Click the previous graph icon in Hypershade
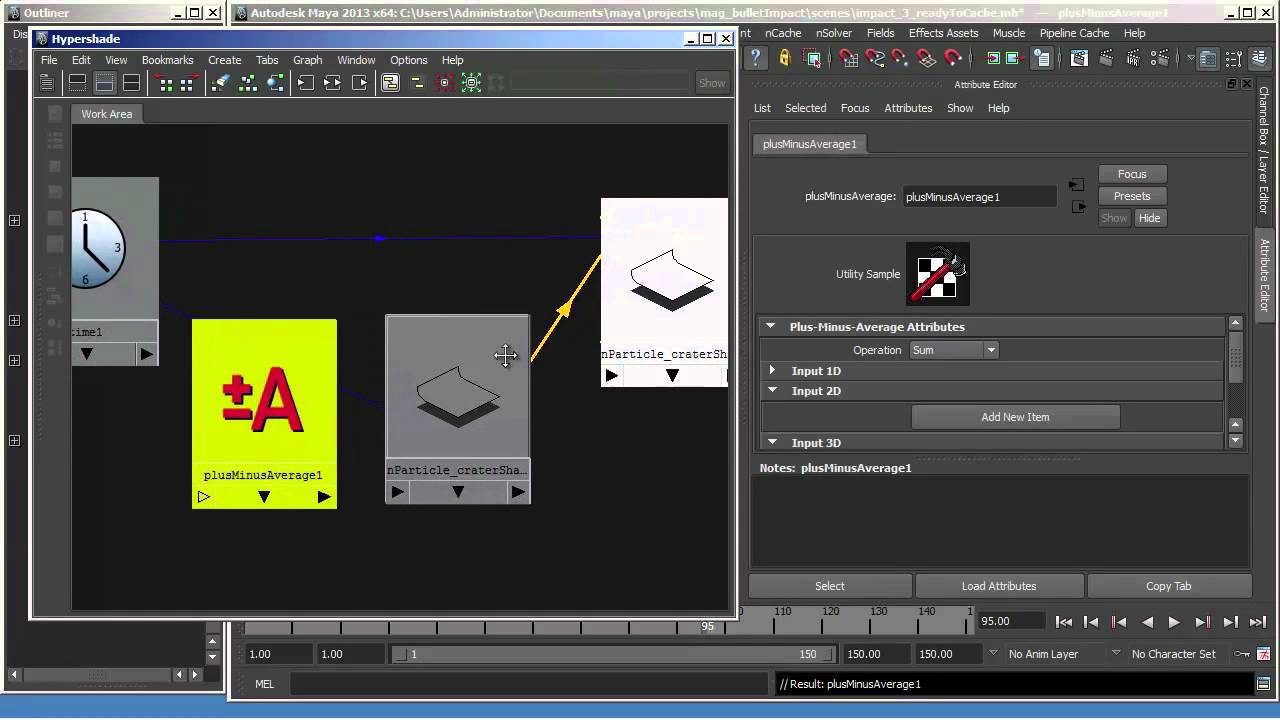This screenshot has width=1280, height=720. click(x=166, y=83)
